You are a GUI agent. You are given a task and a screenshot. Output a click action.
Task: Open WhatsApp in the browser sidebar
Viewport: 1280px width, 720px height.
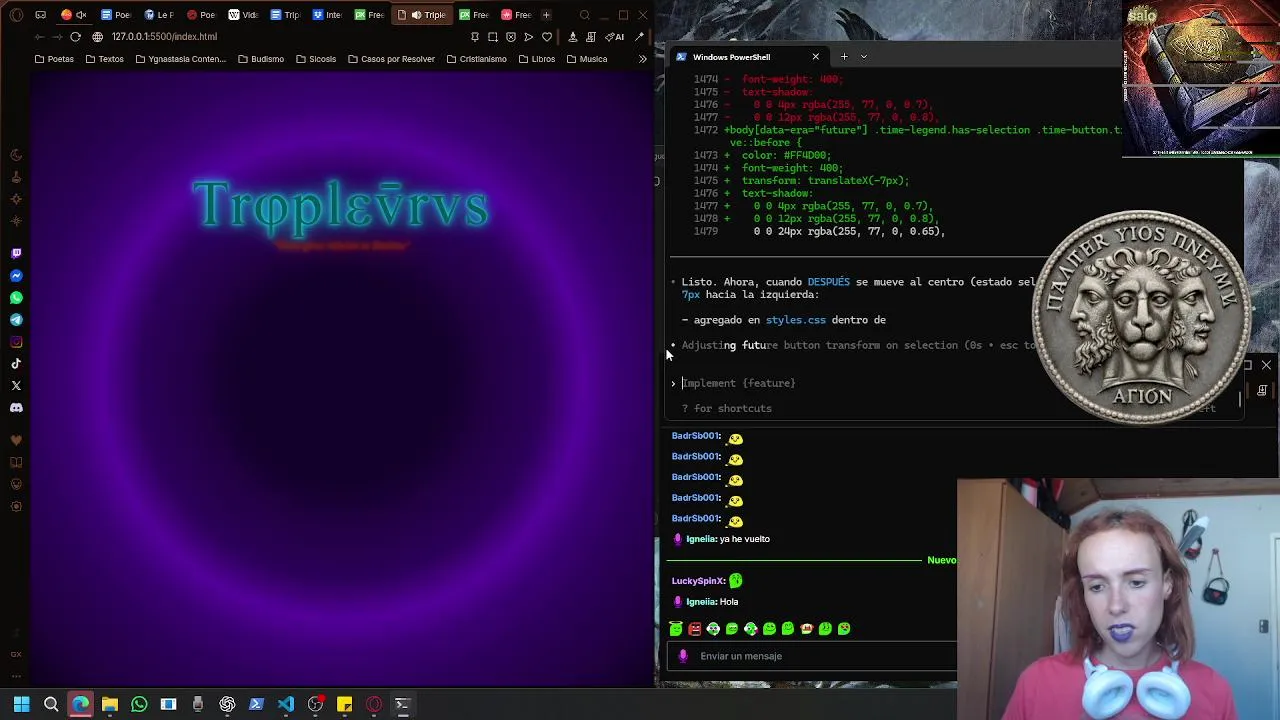tap(16, 298)
